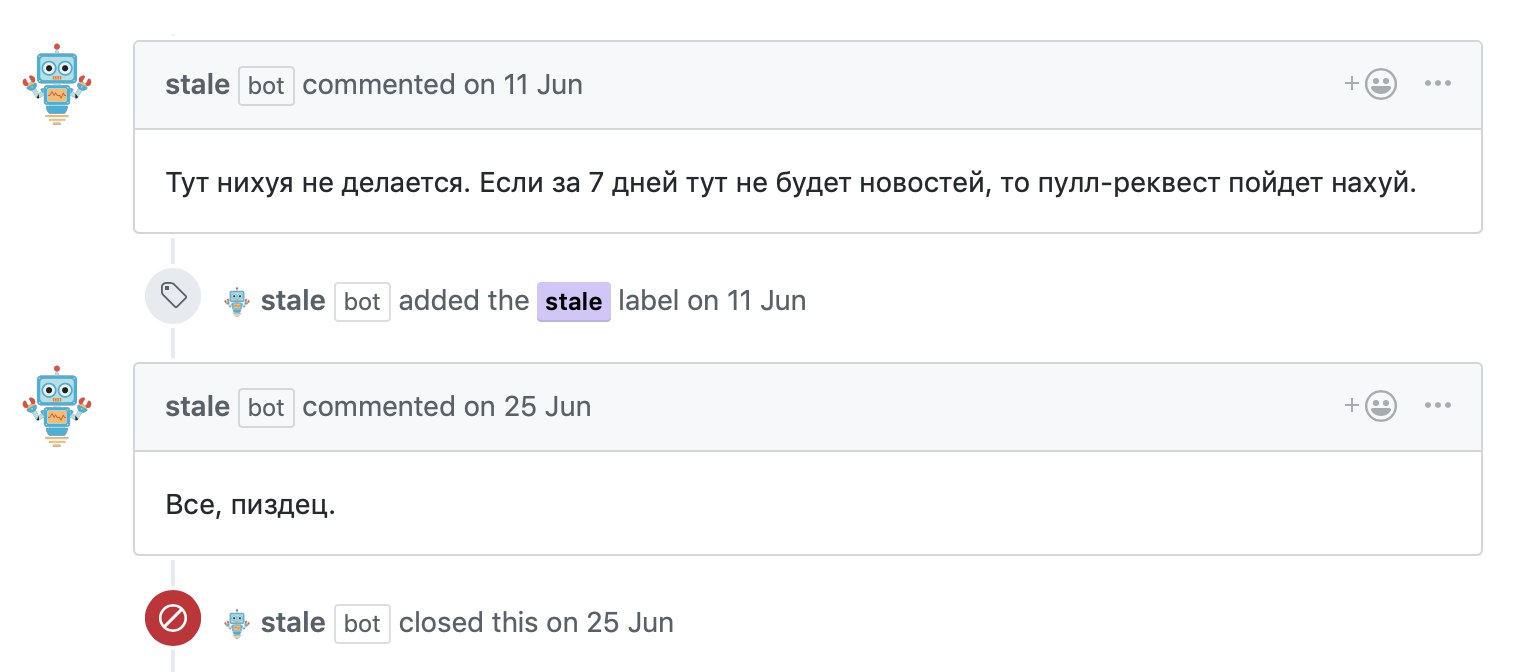Open the 11 Jun comment's three-dot menu
Image resolution: width=1537 pixels, height=672 pixels.
[1437, 84]
